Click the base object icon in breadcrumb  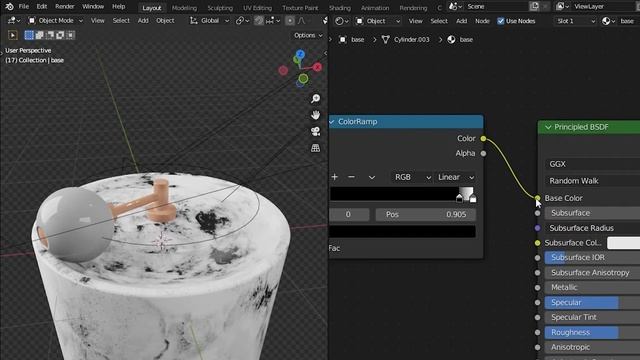[x=343, y=40]
